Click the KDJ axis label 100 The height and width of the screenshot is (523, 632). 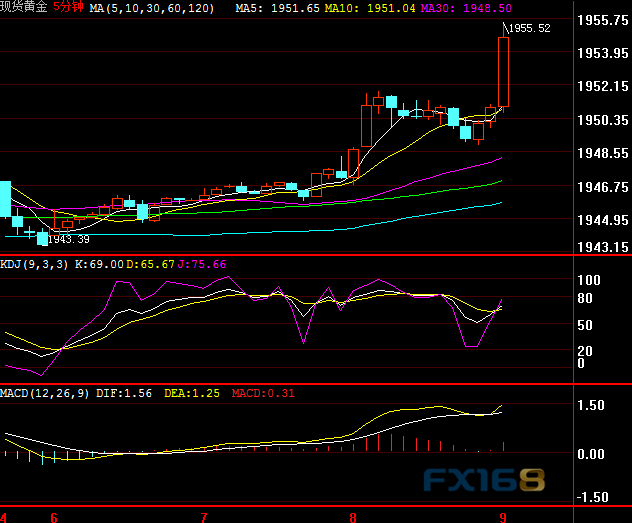pos(589,280)
